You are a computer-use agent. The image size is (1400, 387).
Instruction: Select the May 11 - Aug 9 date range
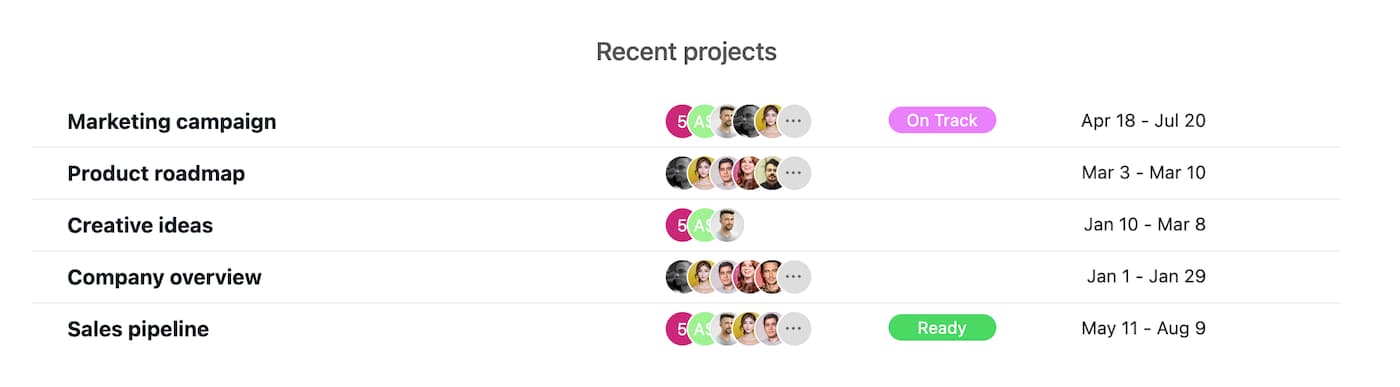1143,328
